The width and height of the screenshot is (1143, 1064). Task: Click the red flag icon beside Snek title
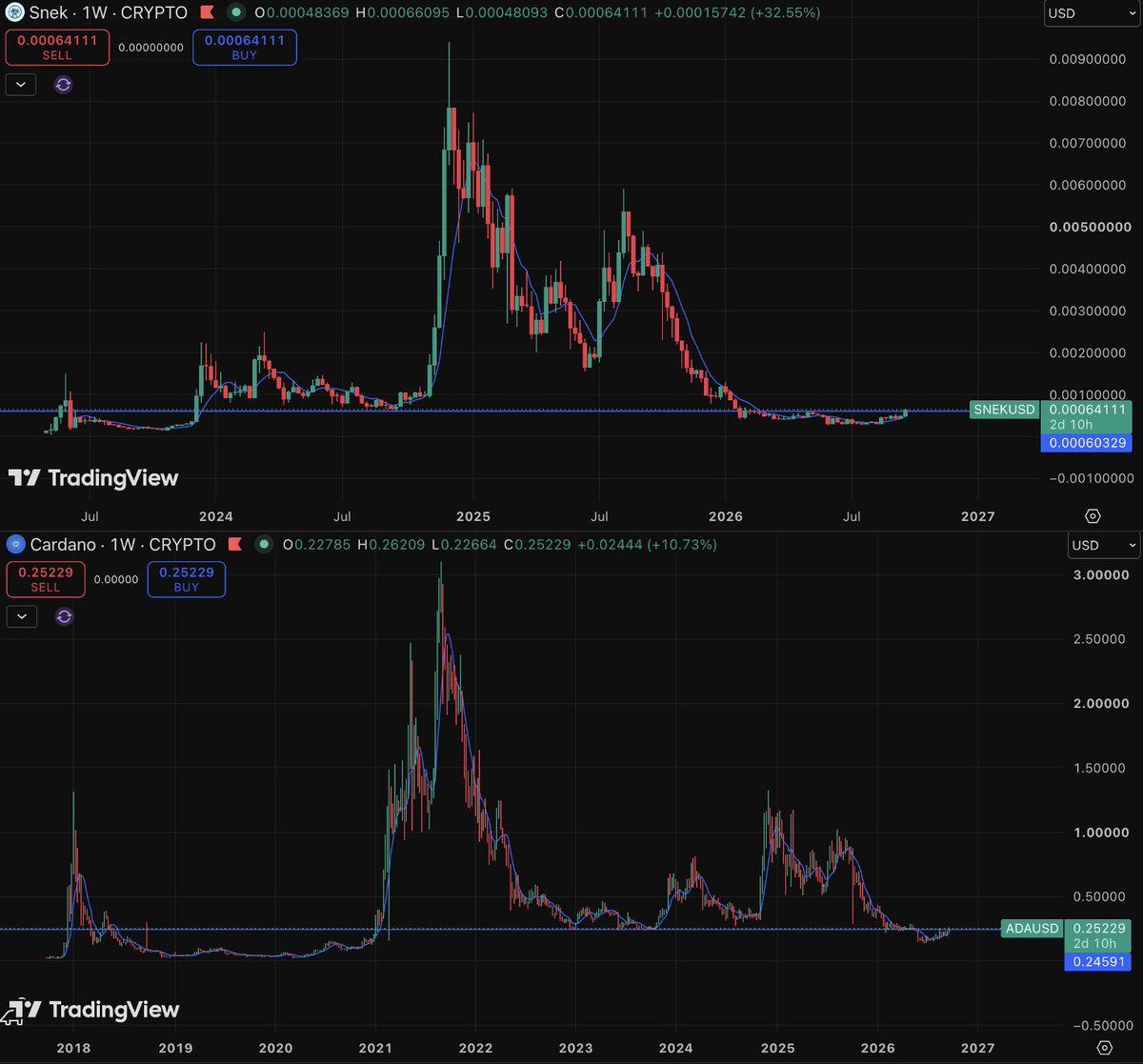point(206,13)
